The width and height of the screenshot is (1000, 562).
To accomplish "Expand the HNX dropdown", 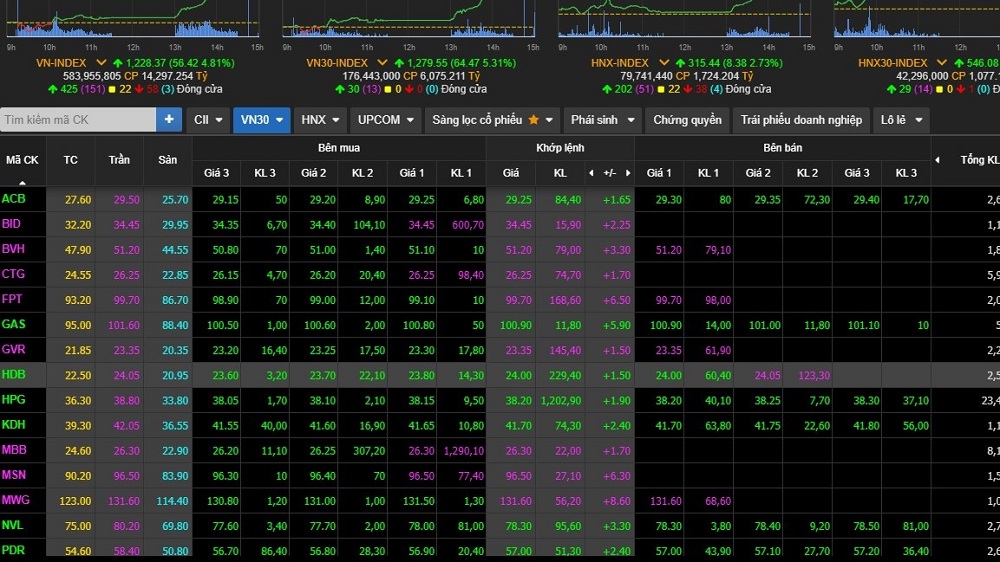I will [x=320, y=119].
